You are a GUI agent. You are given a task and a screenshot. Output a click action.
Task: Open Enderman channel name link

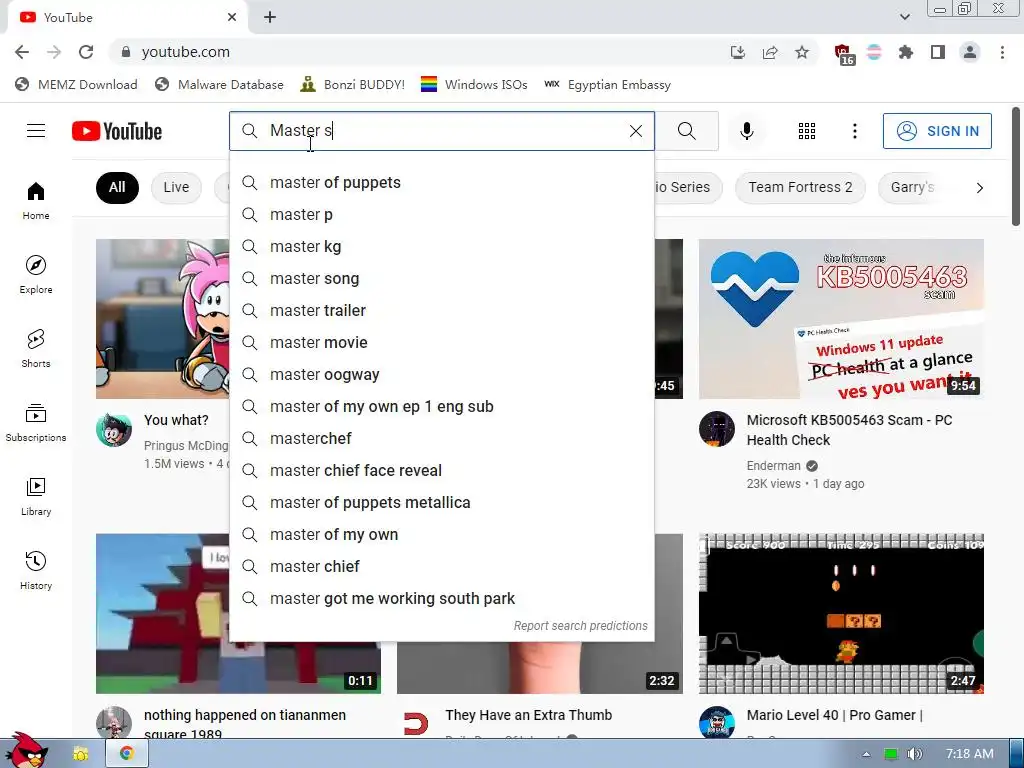[773, 466]
